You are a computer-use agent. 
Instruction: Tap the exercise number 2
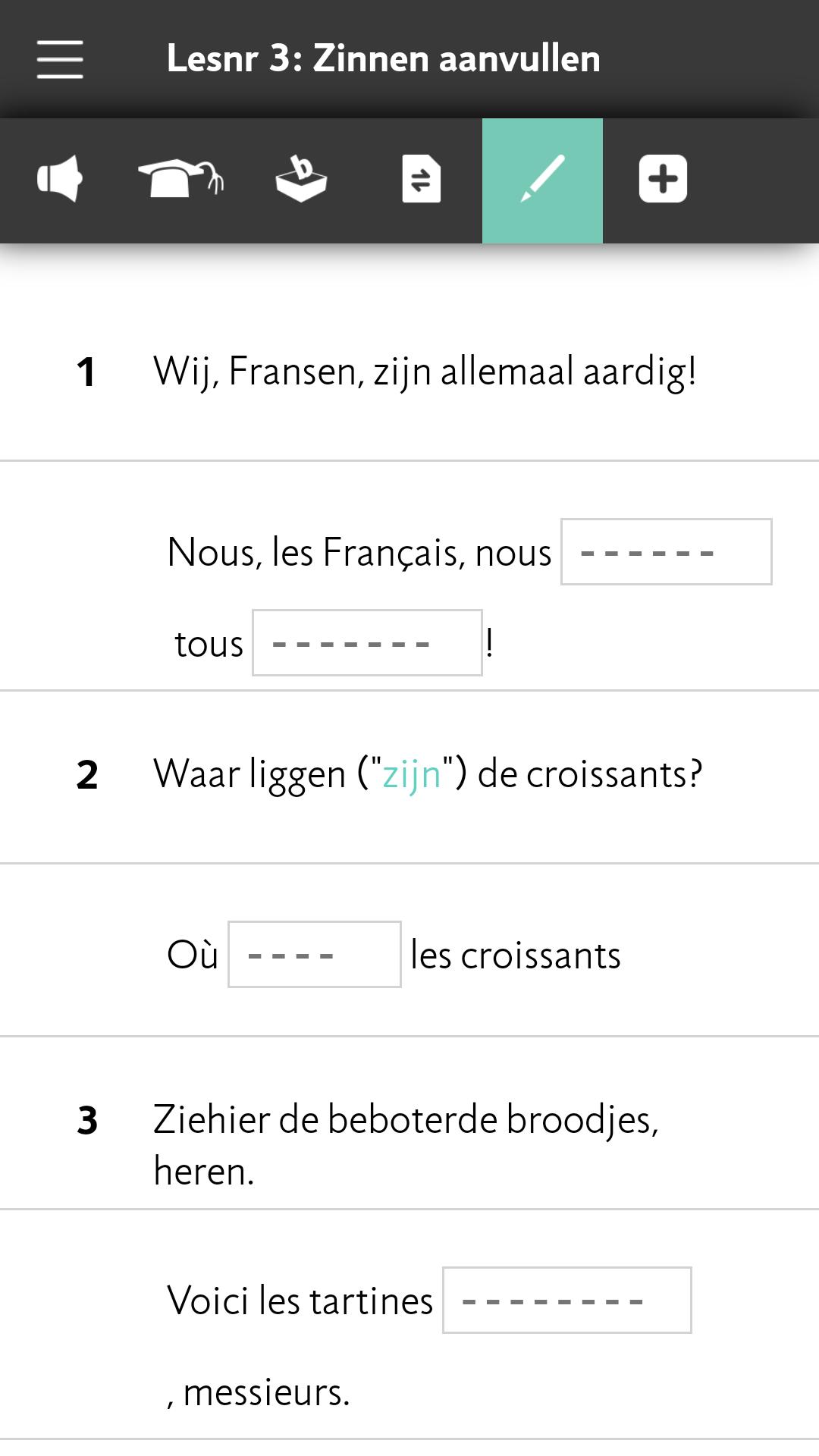point(87,775)
